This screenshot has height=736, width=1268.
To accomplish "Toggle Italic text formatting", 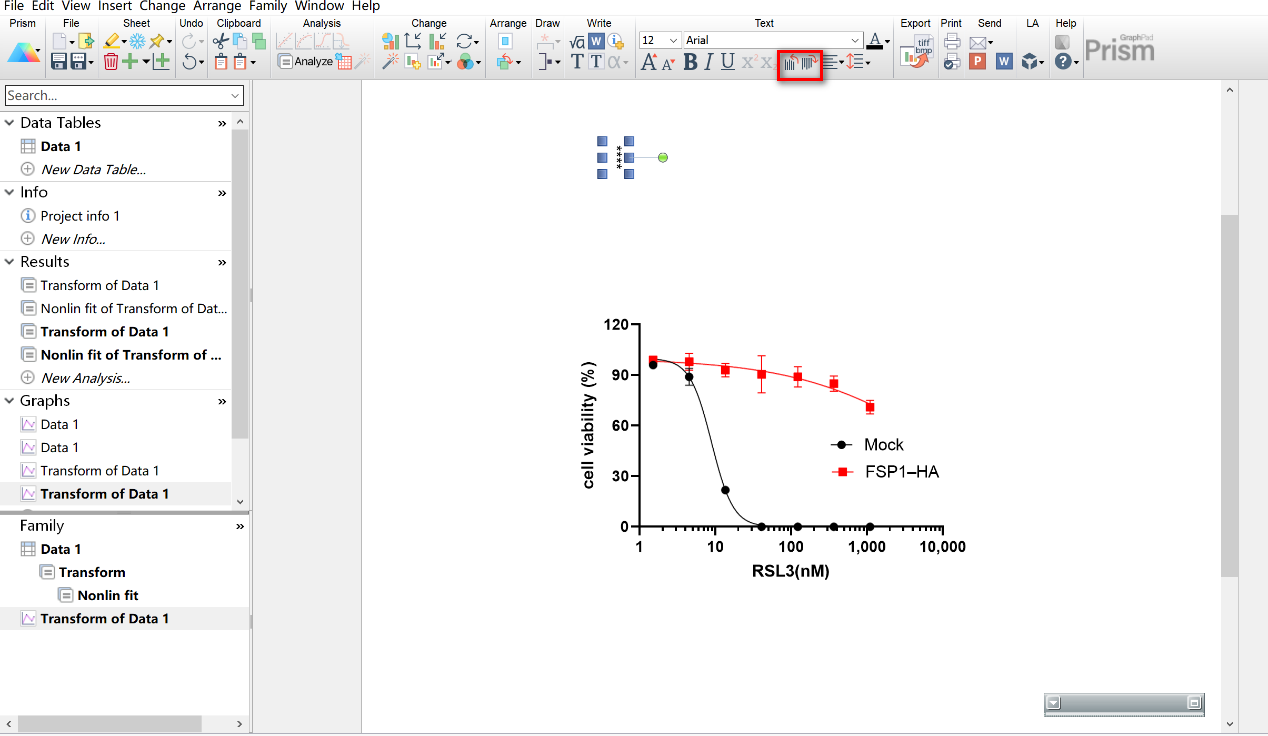I will tap(708, 62).
